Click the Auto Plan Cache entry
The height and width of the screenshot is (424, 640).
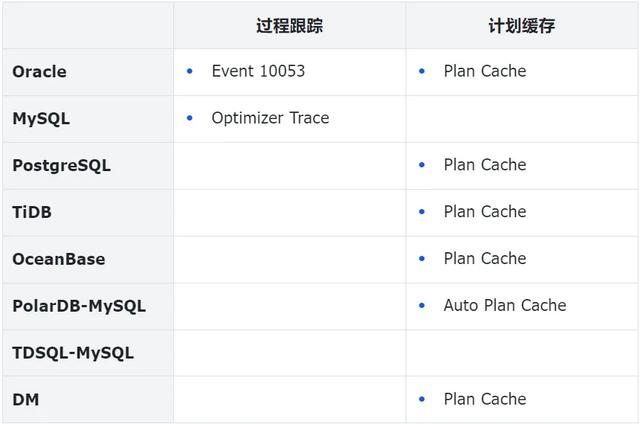(505, 305)
